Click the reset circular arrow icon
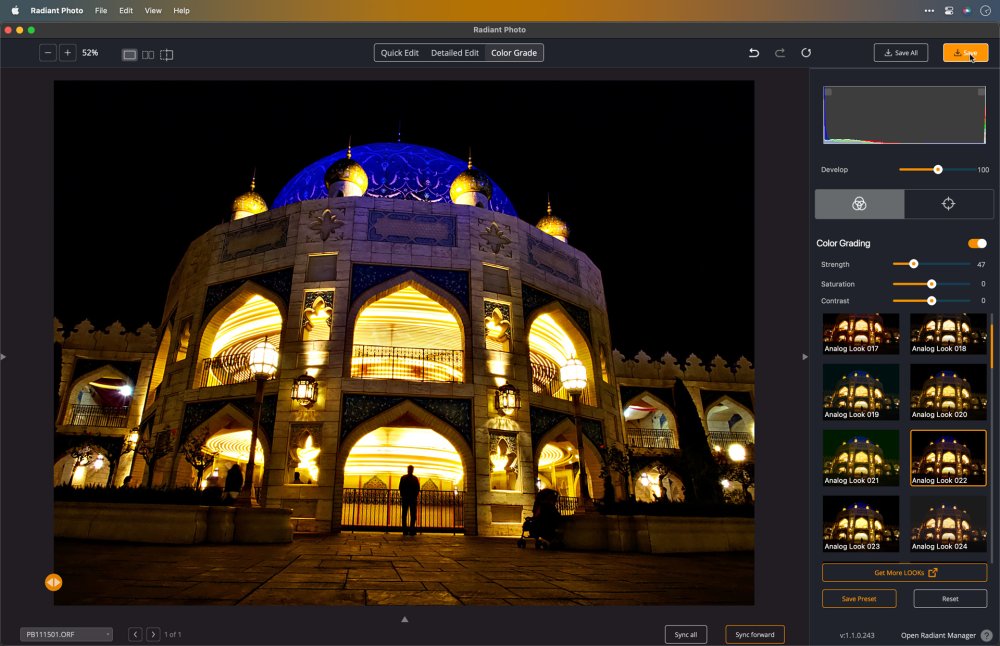 click(806, 53)
